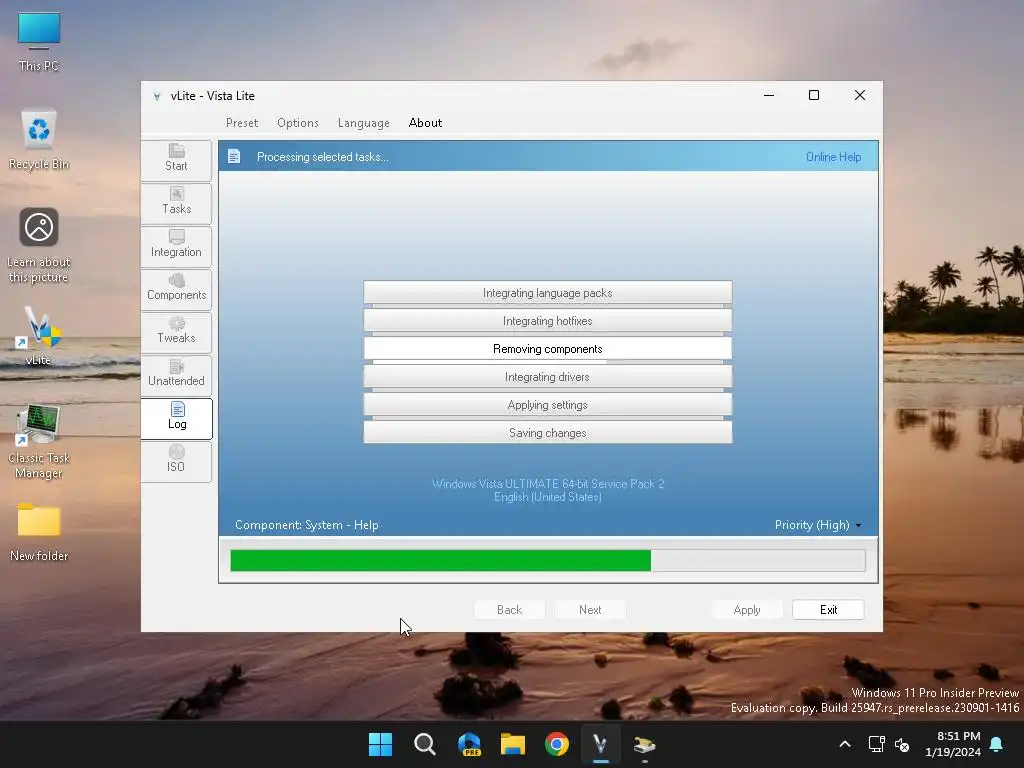The width and height of the screenshot is (1024, 768).
Task: Open the ISO sidebar section
Action: (176, 462)
